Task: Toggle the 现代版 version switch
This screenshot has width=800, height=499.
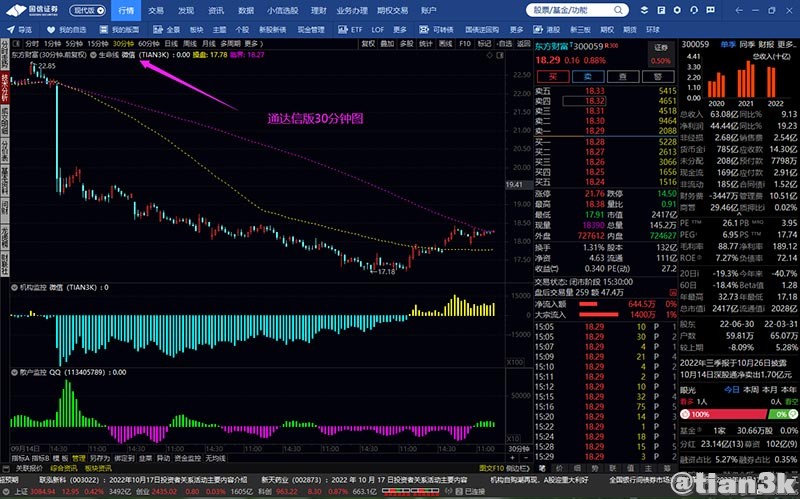Action: pyautogui.click(x=87, y=10)
